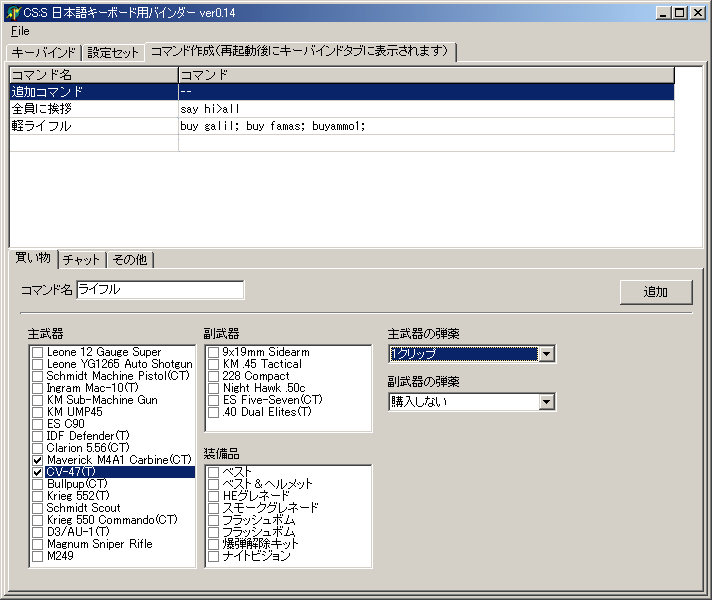Uncheck Maverick M4A1 Carbine(CT) checkbox
The width and height of the screenshot is (712, 600).
click(38, 460)
